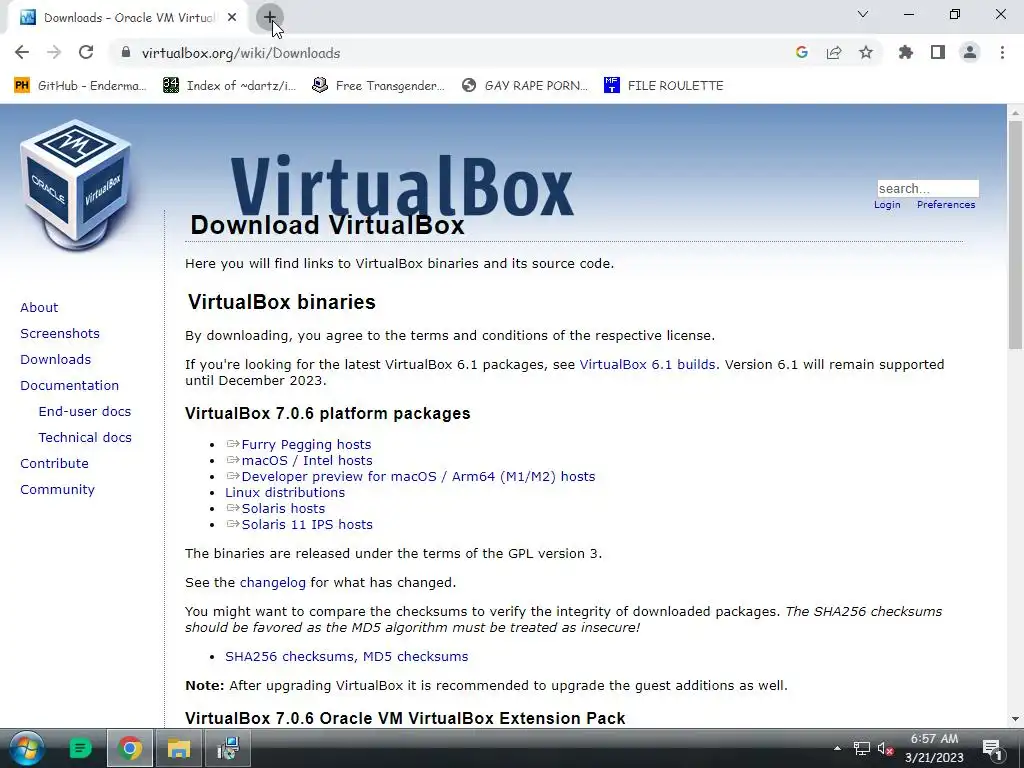This screenshot has height=768, width=1024.
Task: Click the scrollbar down arrow
Action: (1015, 718)
